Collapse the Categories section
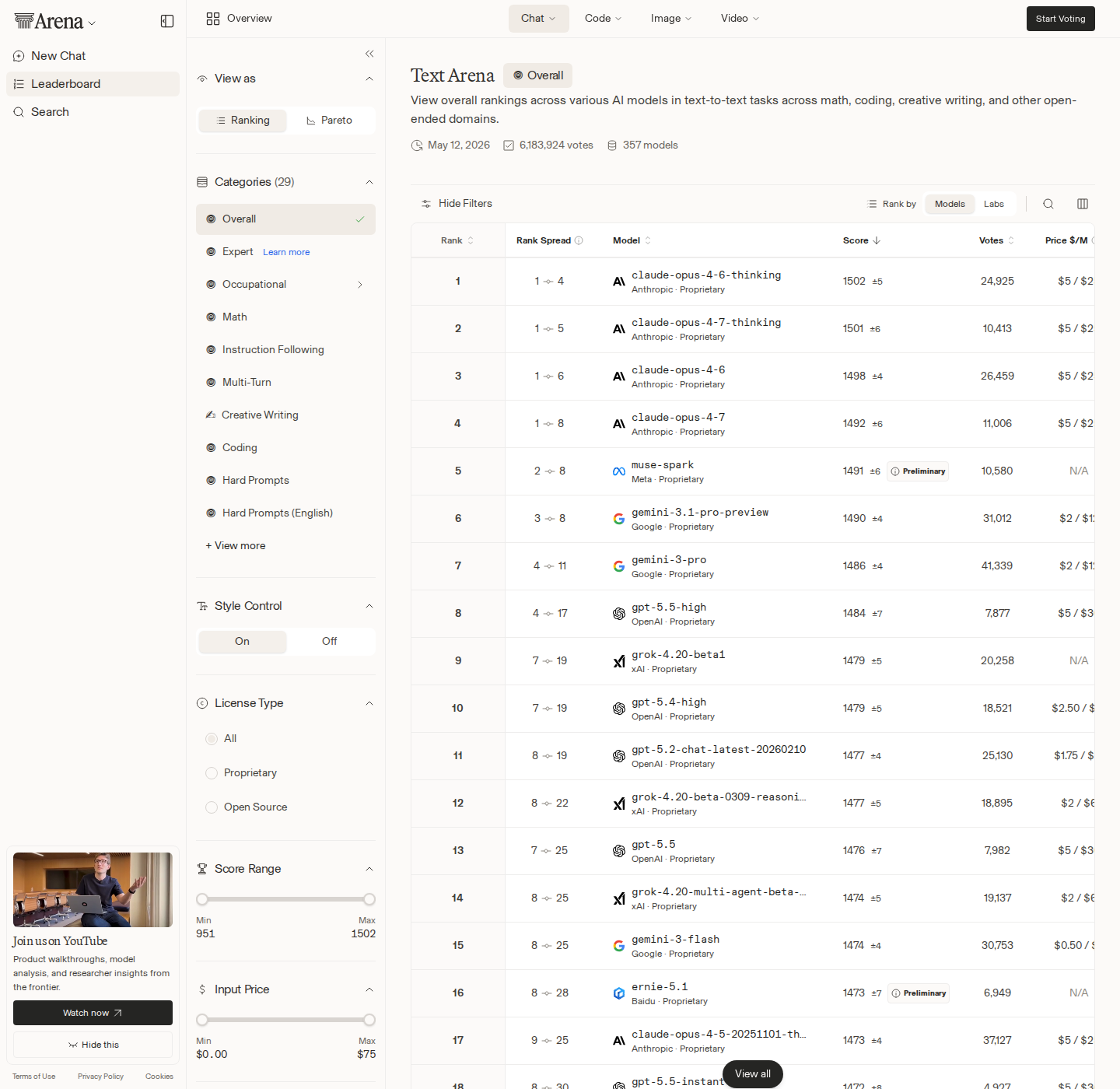Screen dimensions: 1120x1089 point(369,182)
